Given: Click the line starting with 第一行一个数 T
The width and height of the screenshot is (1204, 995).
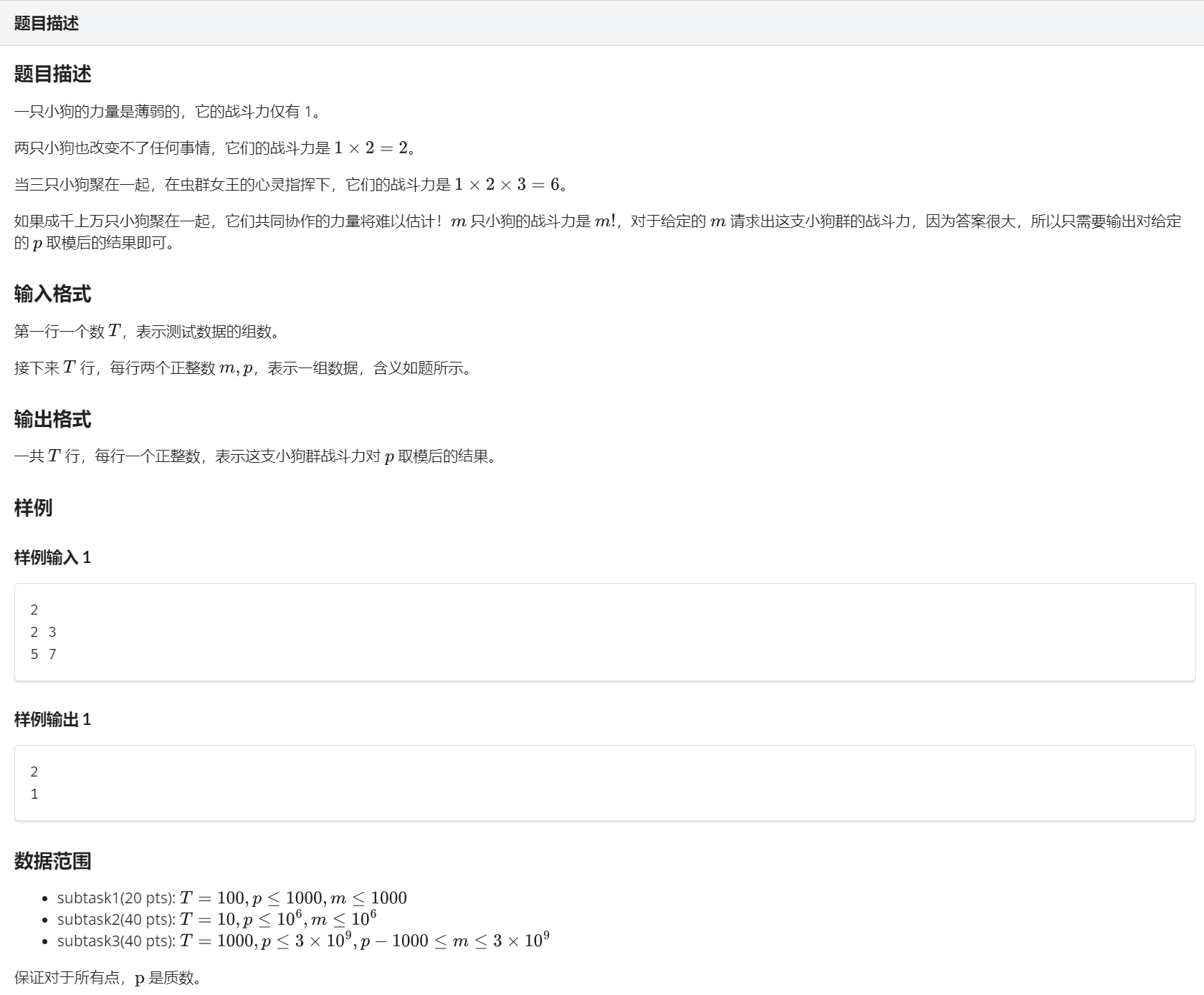Looking at the screenshot, I should tap(147, 331).
